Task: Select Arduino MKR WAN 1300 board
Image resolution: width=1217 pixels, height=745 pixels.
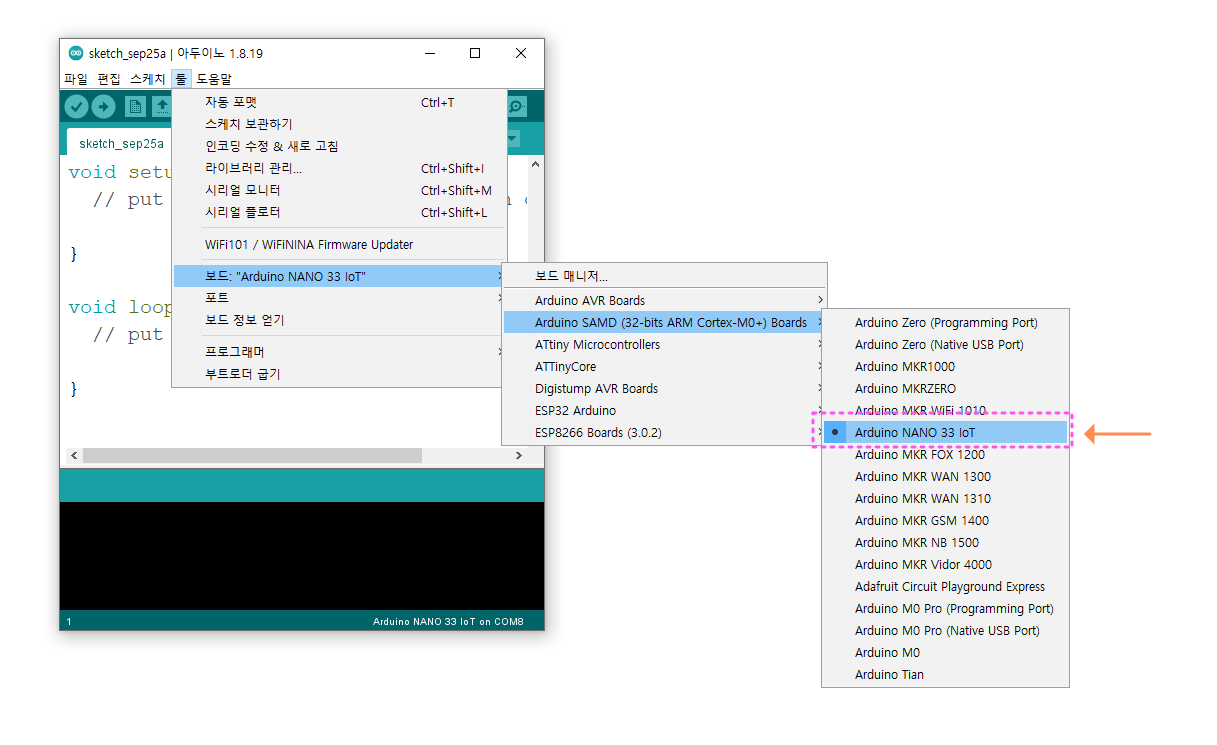Action: tap(945, 476)
